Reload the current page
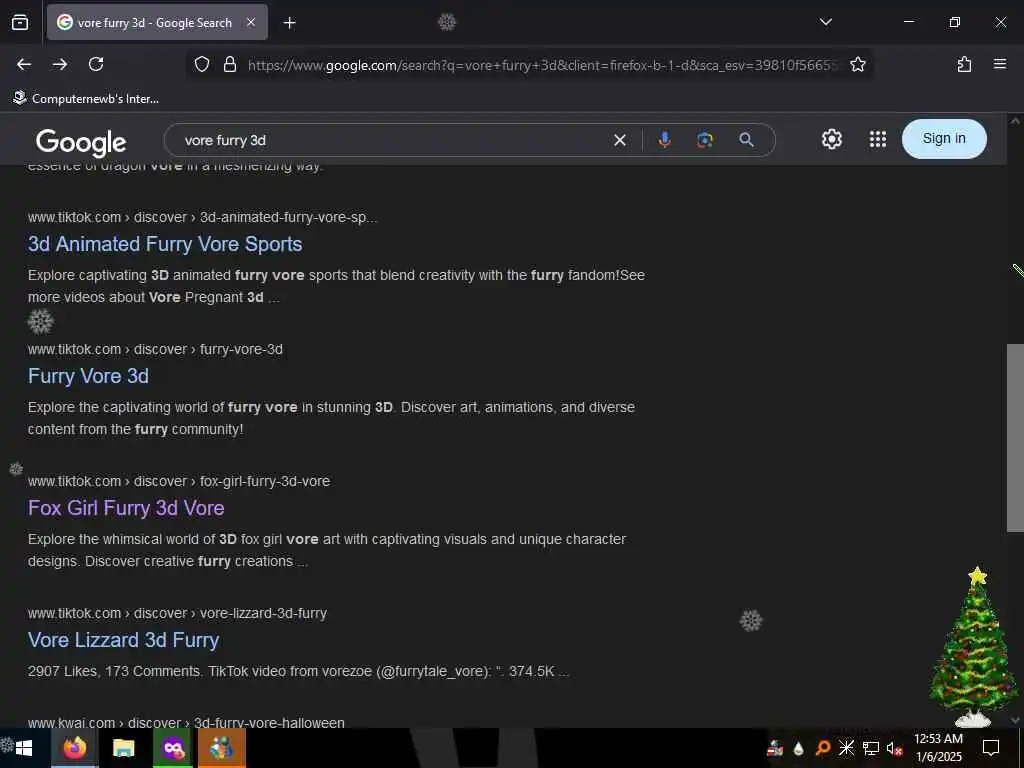Viewport: 1024px width, 768px height. [96, 64]
